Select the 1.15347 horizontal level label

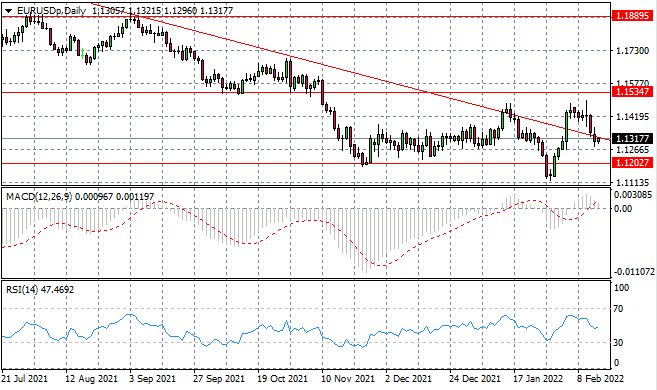pos(633,91)
